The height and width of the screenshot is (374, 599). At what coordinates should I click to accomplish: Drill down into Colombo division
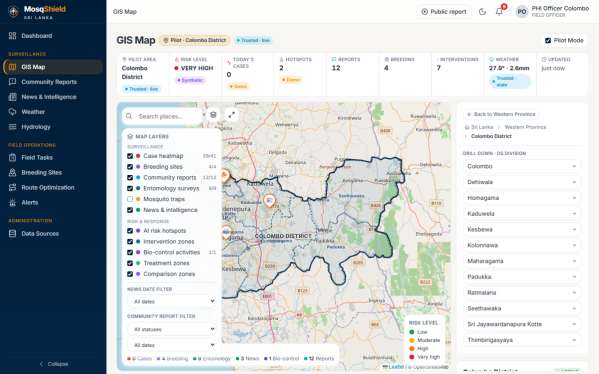521,166
